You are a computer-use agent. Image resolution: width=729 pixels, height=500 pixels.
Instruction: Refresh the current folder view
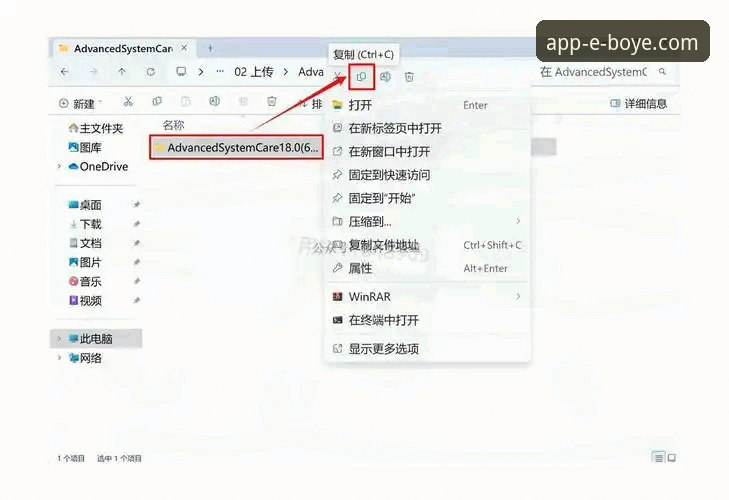tap(151, 72)
